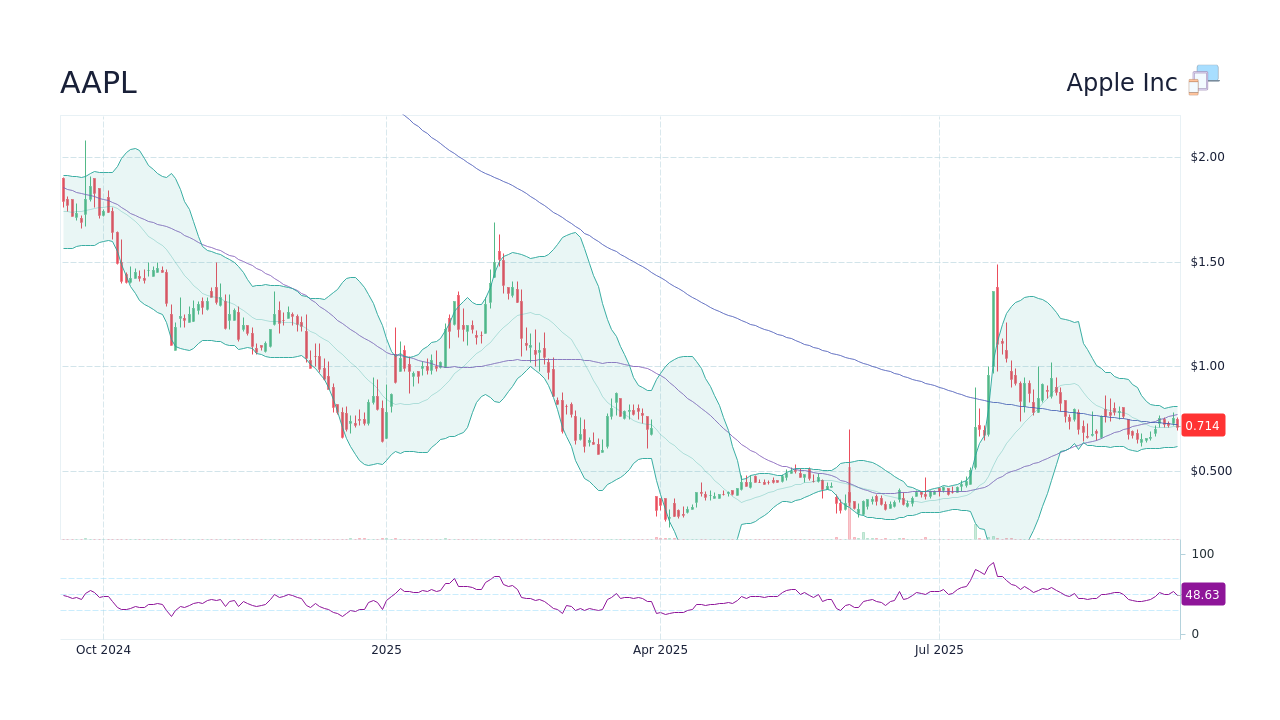The image size is (1280, 720).
Task: Select the AAPL ticker title
Action: pos(99,83)
